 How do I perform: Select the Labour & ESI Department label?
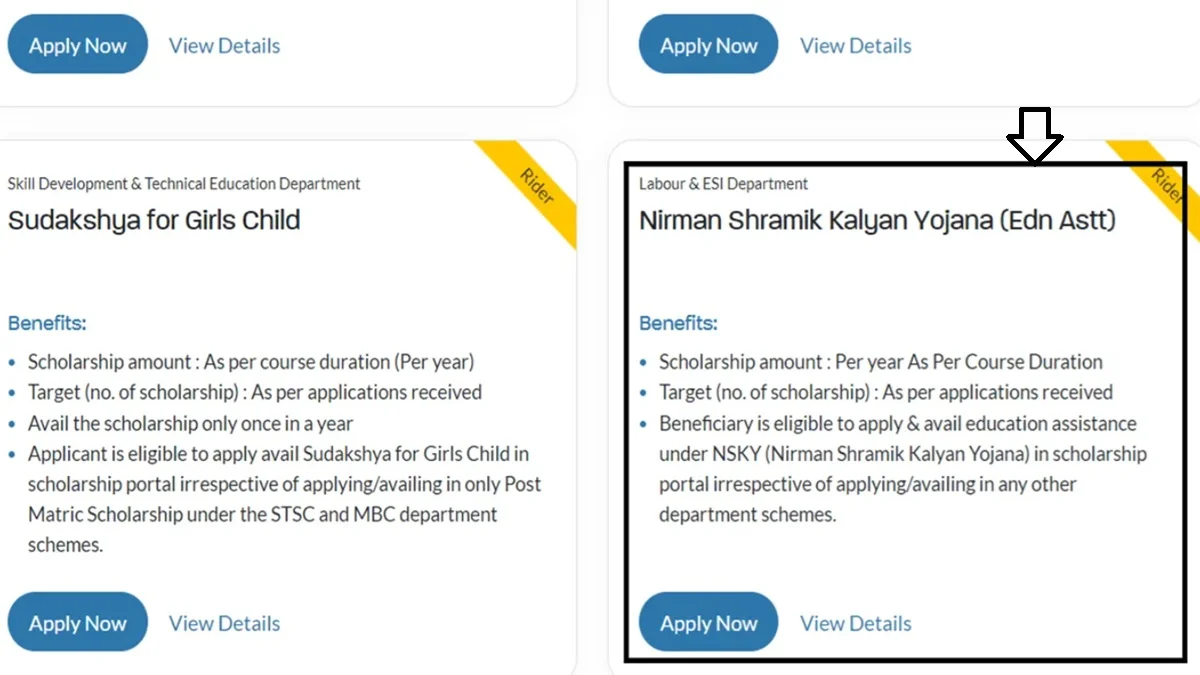tap(723, 183)
